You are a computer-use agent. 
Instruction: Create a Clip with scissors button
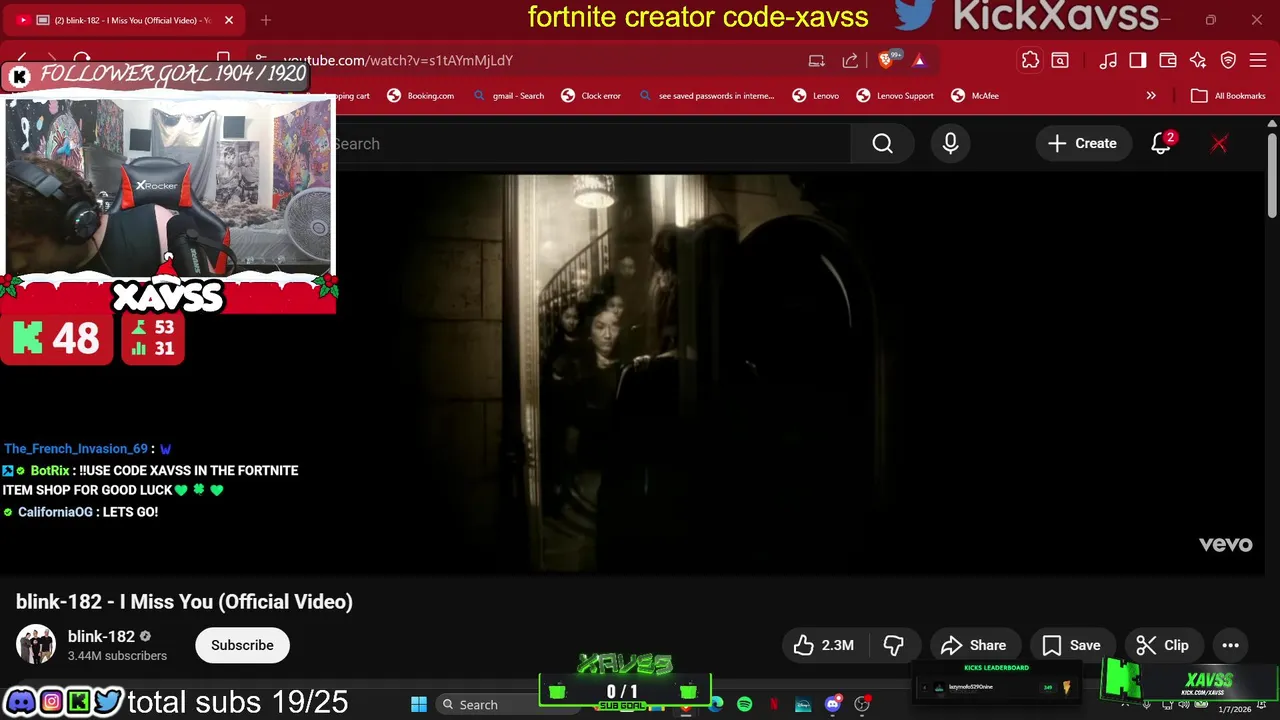[x=1162, y=645]
